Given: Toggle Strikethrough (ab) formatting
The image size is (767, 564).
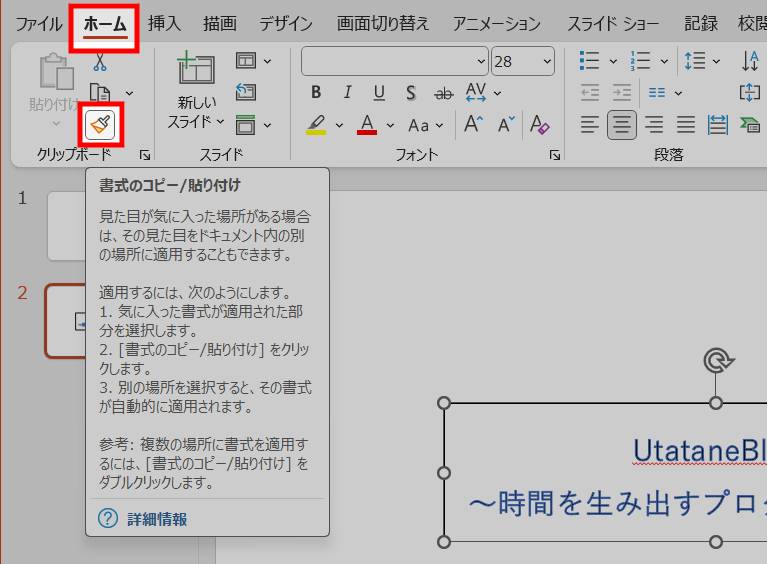Looking at the screenshot, I should point(444,93).
